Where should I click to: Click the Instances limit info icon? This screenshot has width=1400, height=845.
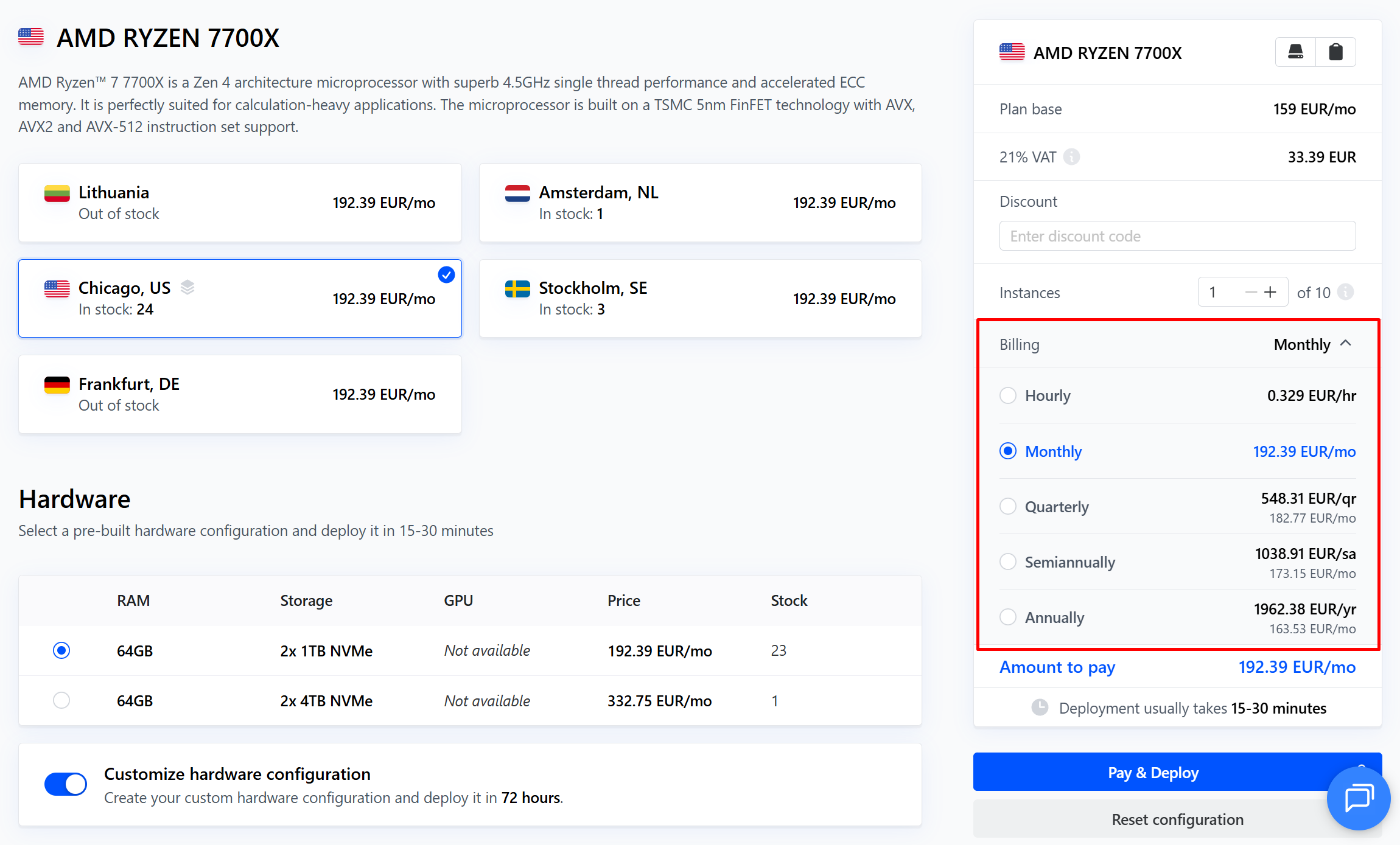[1346, 293]
